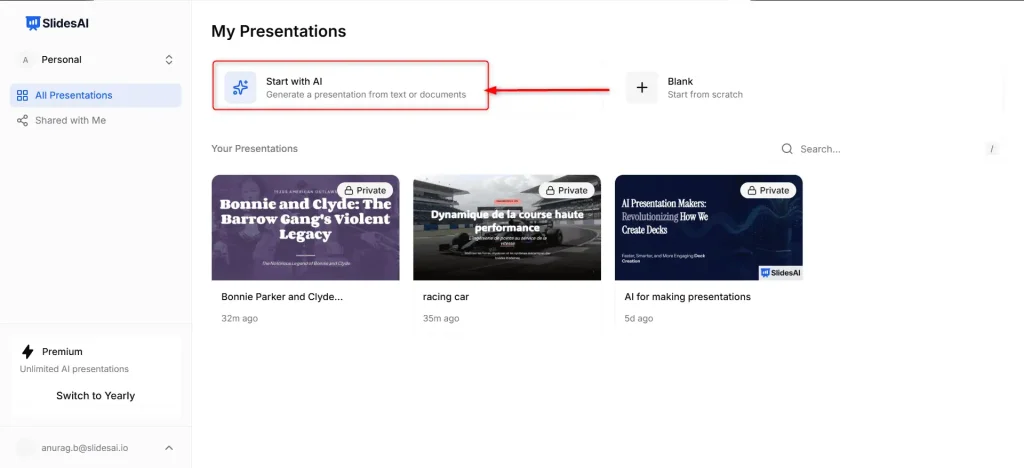The height and width of the screenshot is (468, 1024).
Task: Click the 32m ago timestamp
Action: 240,319
